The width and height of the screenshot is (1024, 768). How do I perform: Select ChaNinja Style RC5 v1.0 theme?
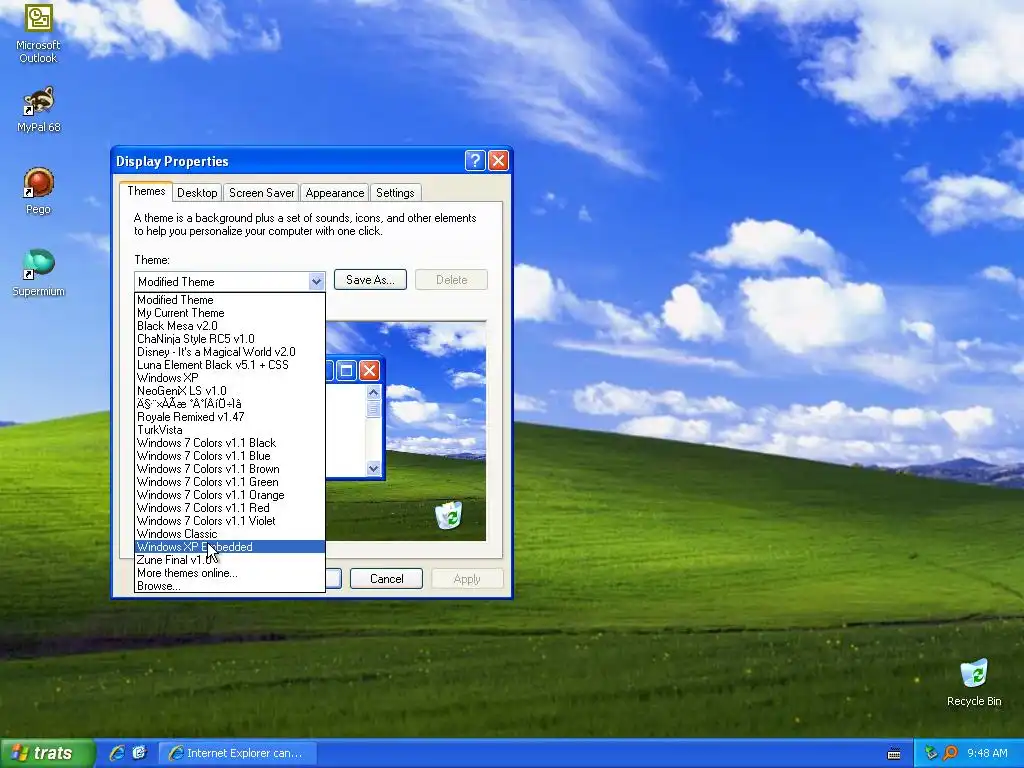tap(229, 339)
